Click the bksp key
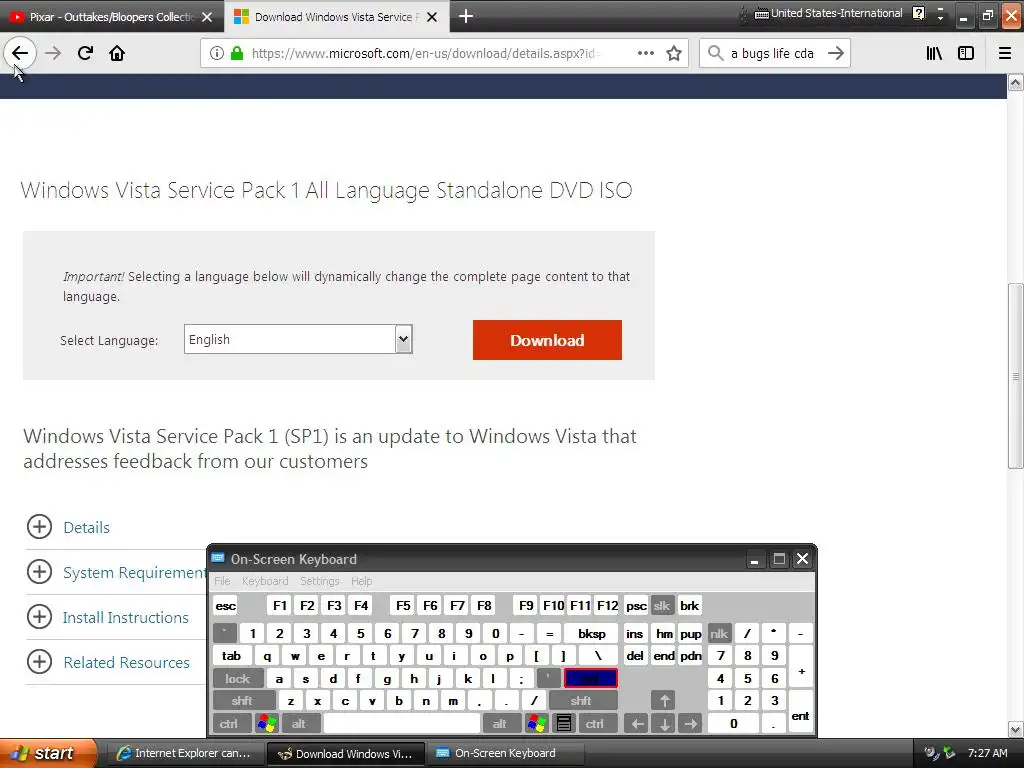 pyautogui.click(x=592, y=633)
